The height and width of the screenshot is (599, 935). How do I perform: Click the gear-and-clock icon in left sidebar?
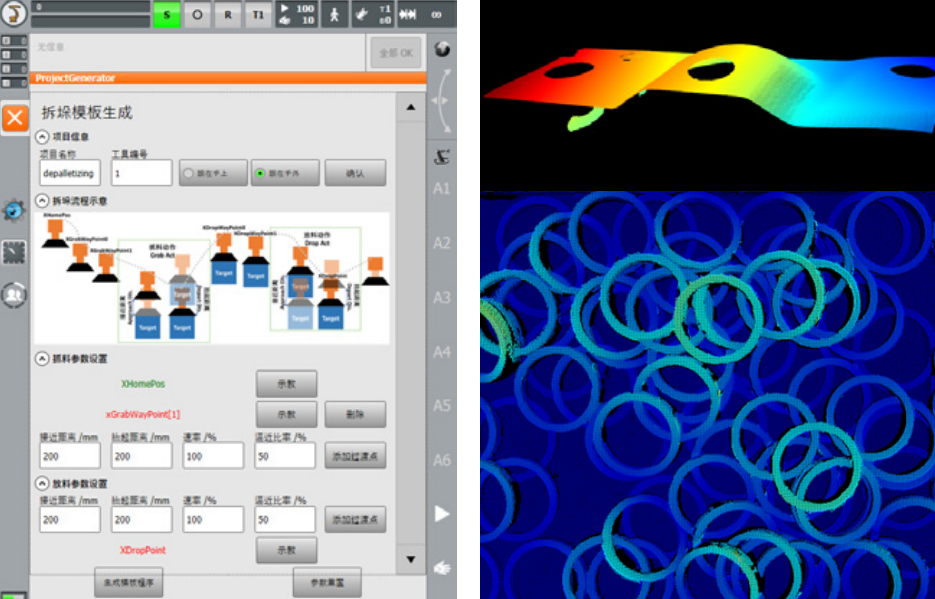14,210
